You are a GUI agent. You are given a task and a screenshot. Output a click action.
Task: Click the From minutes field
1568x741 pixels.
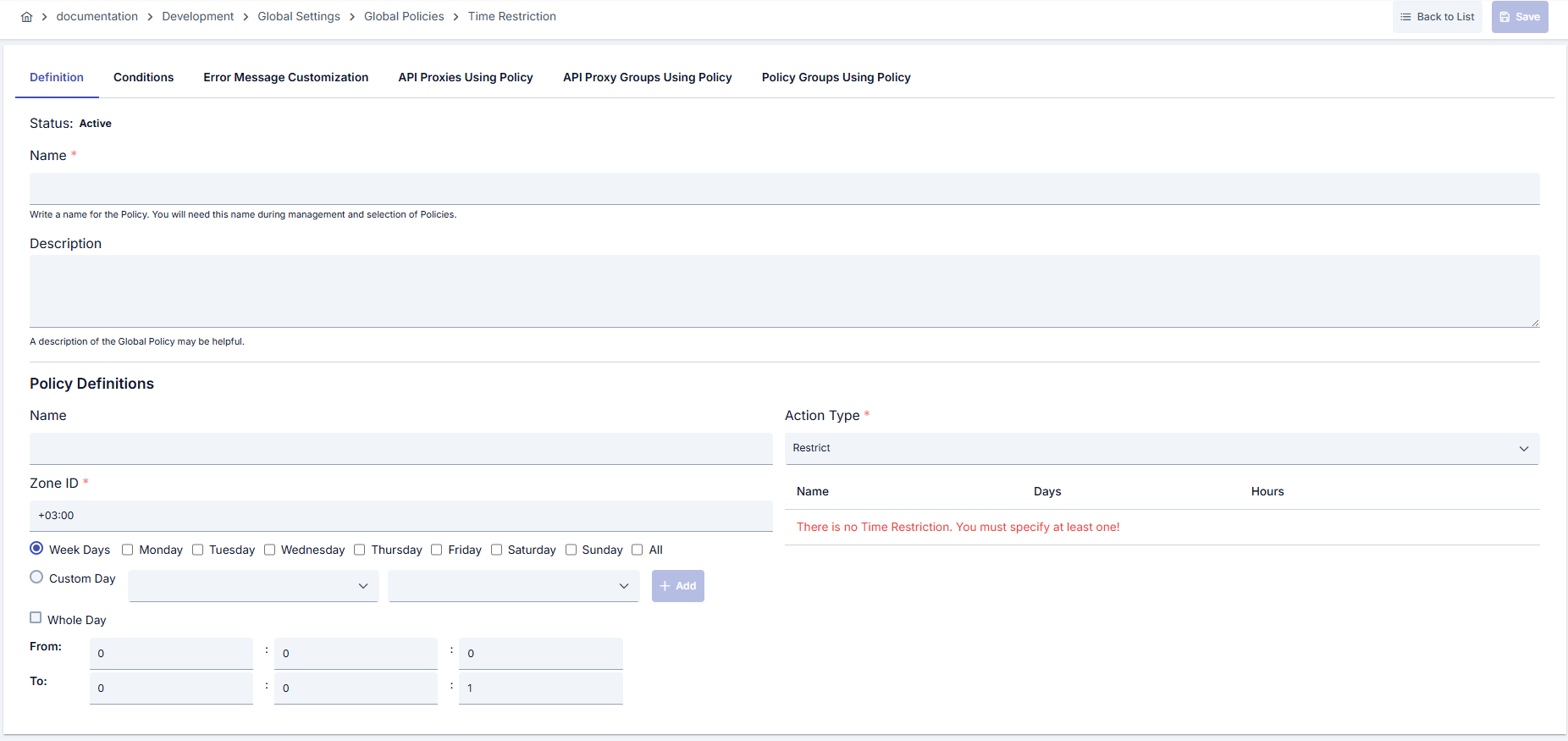356,654
